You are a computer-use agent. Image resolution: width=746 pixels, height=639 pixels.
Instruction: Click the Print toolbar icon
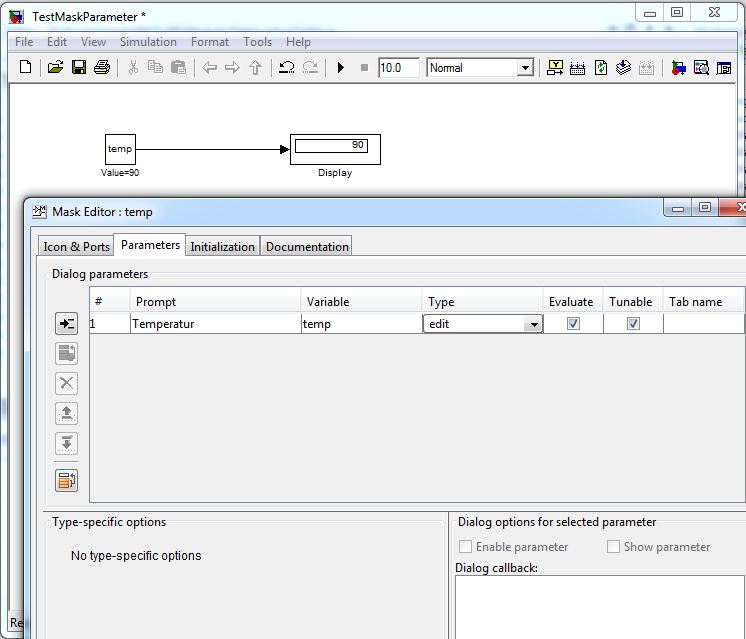(x=101, y=68)
